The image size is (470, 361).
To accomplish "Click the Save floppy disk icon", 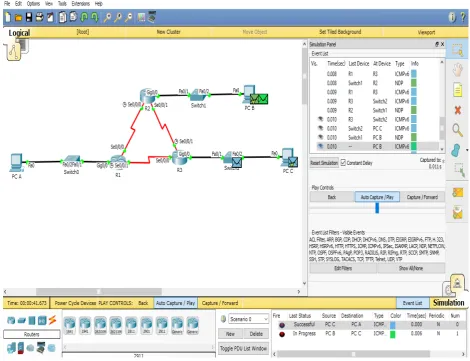I will tap(29, 17).
